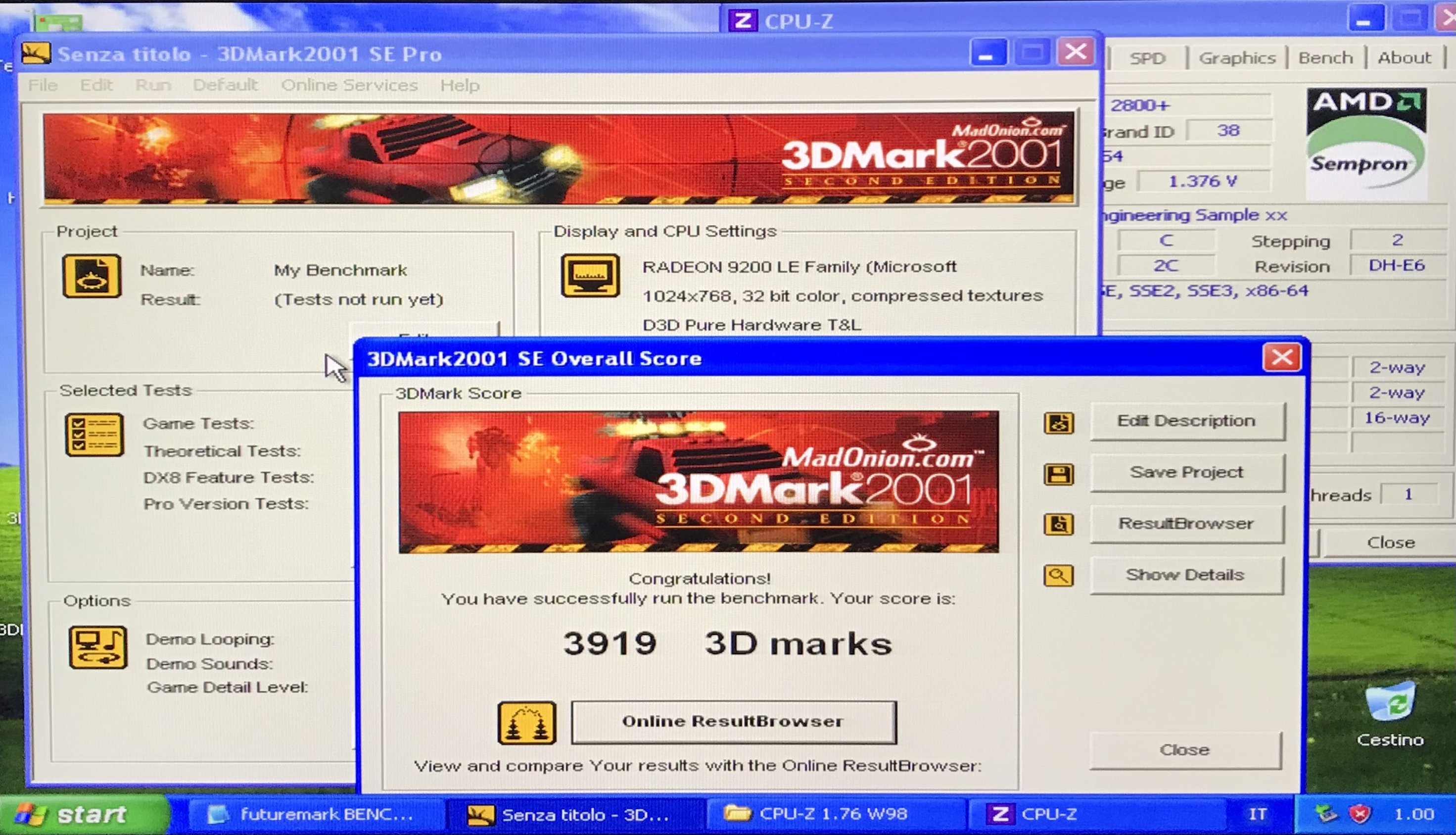Image resolution: width=1456 pixels, height=835 pixels.
Task: Click the Edit Description icon
Action: (1058, 423)
